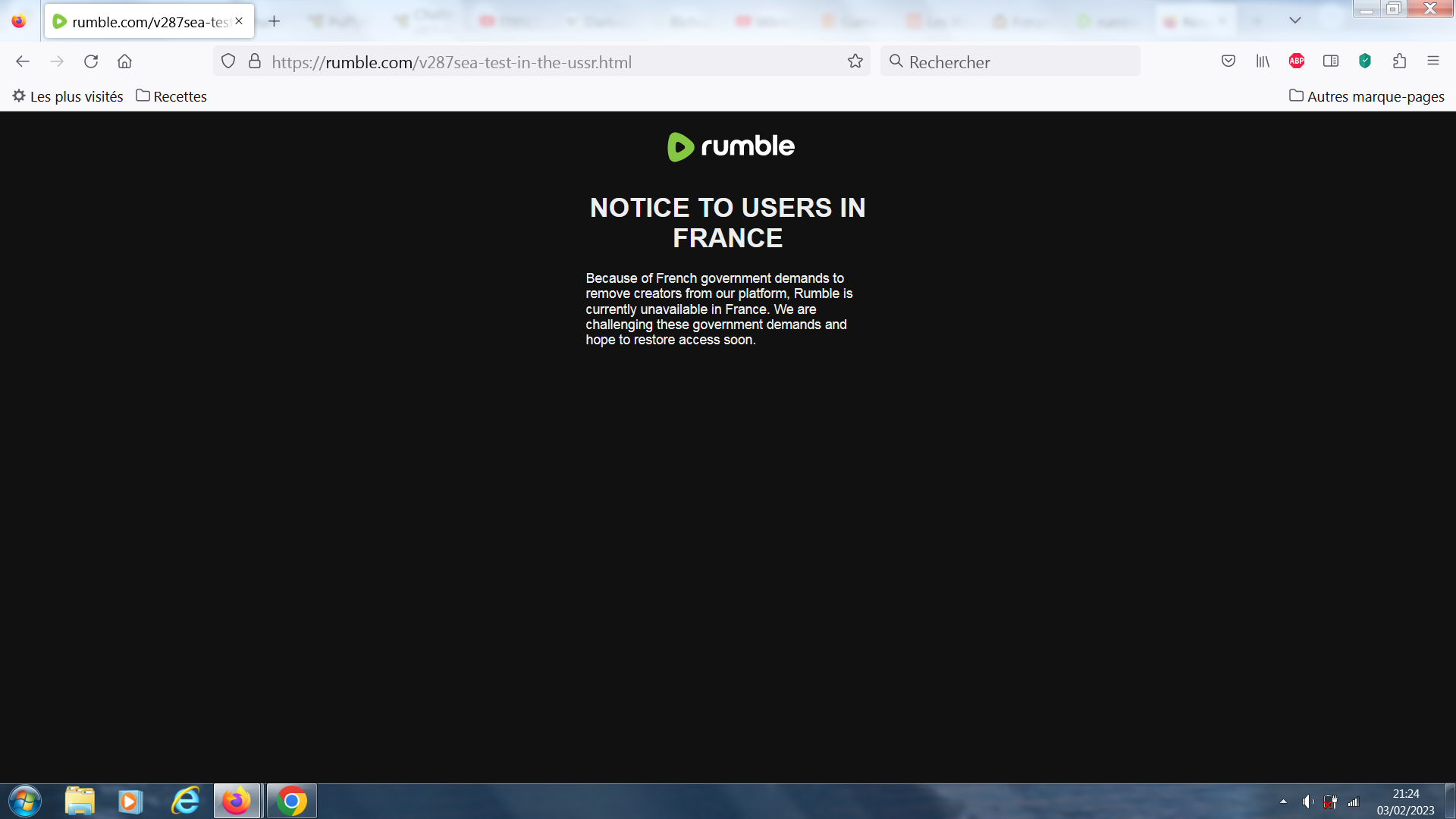Open the tracking protection shield icon
Viewport: 1456px width, 819px height.
[228, 61]
